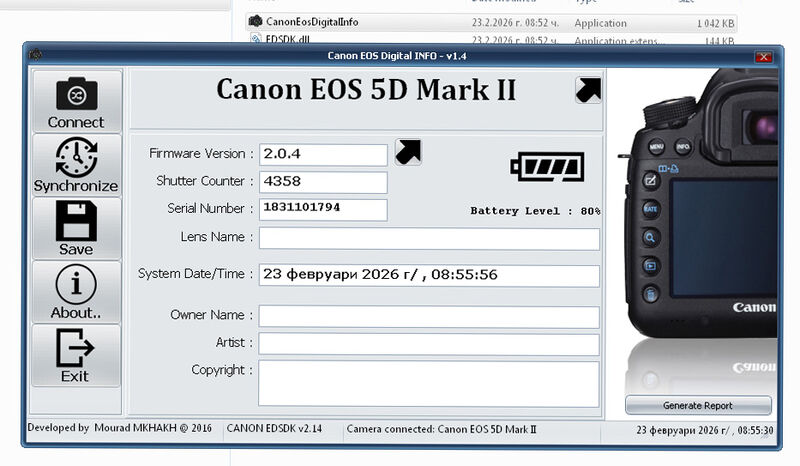
Task: Select CanonEosDigitalInfo file in Explorer list
Action: tap(312, 21)
